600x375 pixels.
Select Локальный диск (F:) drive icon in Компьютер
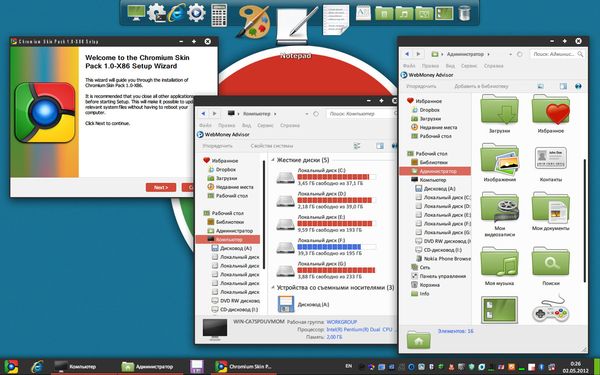[x=285, y=248]
